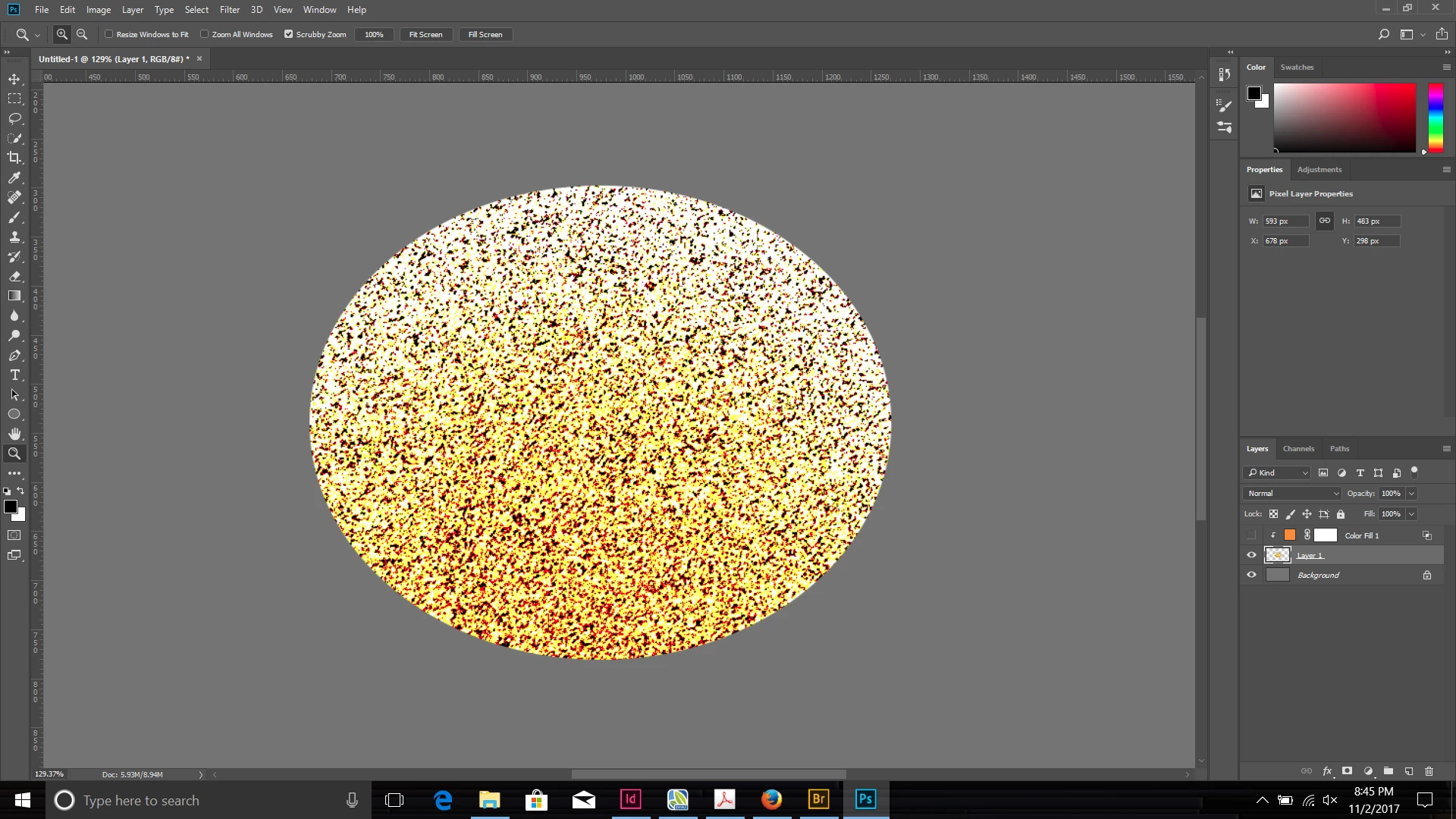Screen dimensions: 1456x819
Task: Open the blend mode Normal dropdown
Action: tap(1292, 493)
